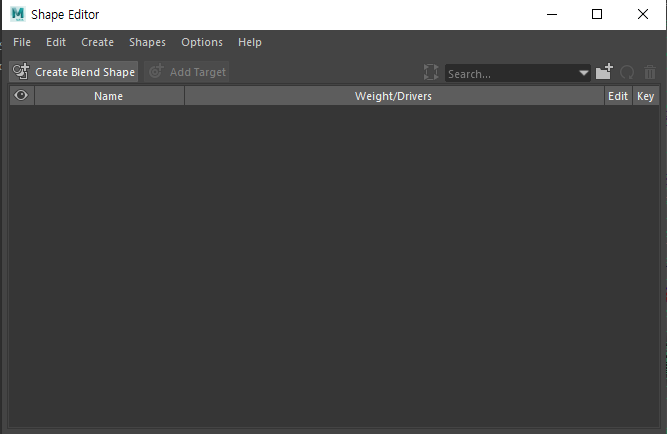
Task: Click the trash delete icon
Action: tap(650, 72)
